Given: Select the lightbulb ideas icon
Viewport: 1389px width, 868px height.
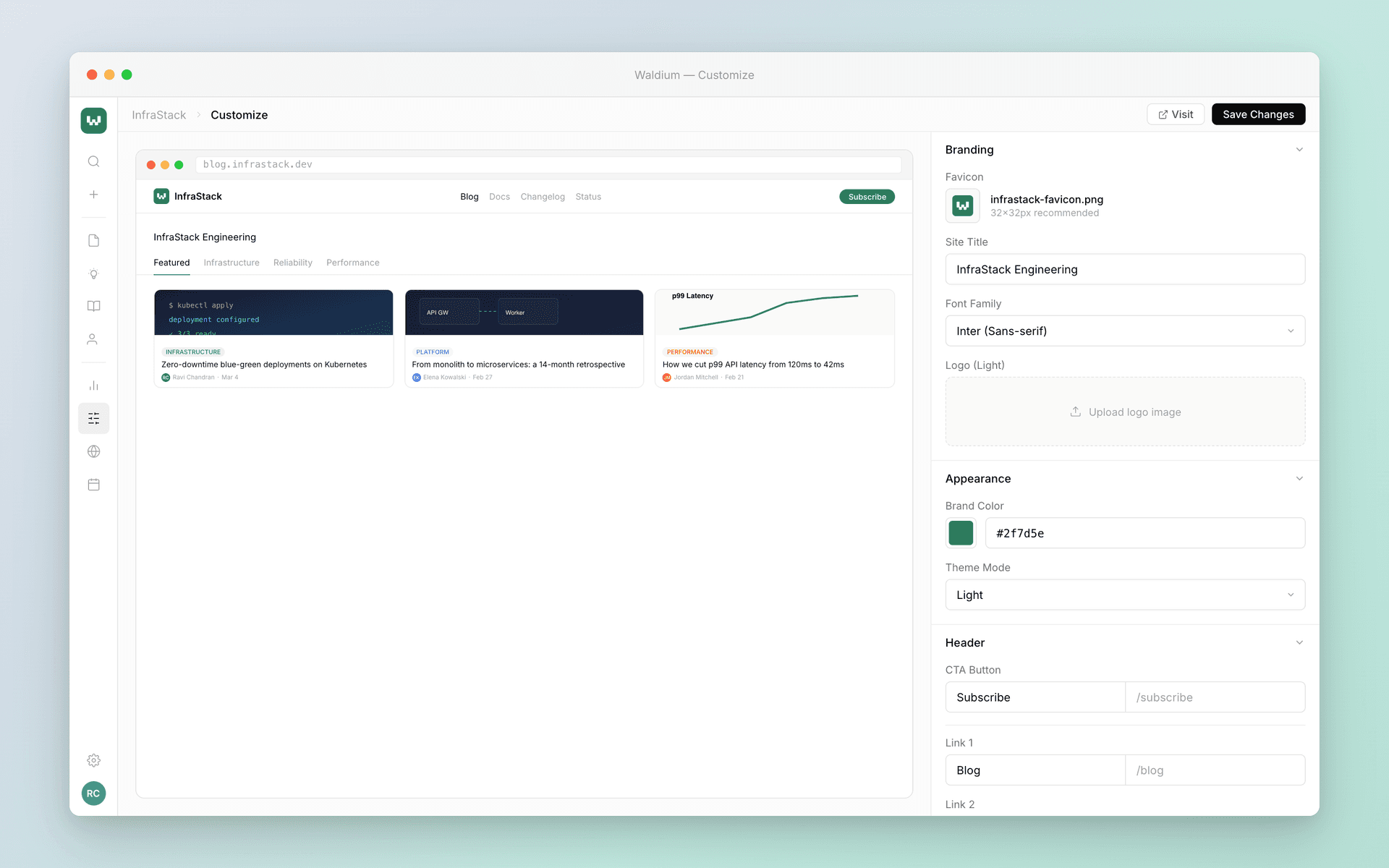Looking at the screenshot, I should [93, 274].
